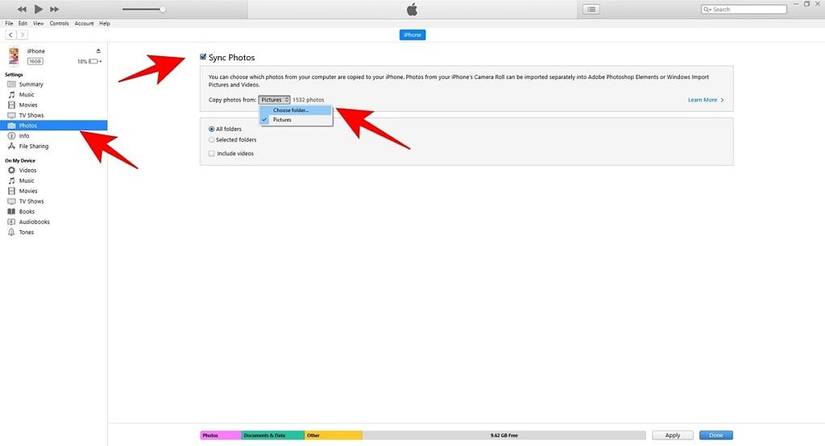Open the list view icon near search

[591, 9]
